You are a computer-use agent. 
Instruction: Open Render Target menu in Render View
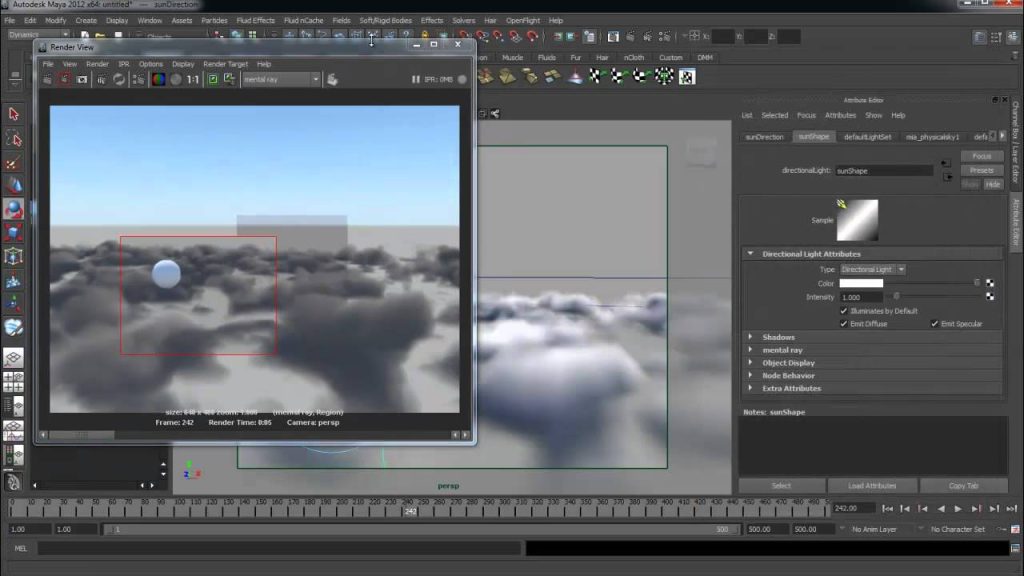tap(225, 64)
